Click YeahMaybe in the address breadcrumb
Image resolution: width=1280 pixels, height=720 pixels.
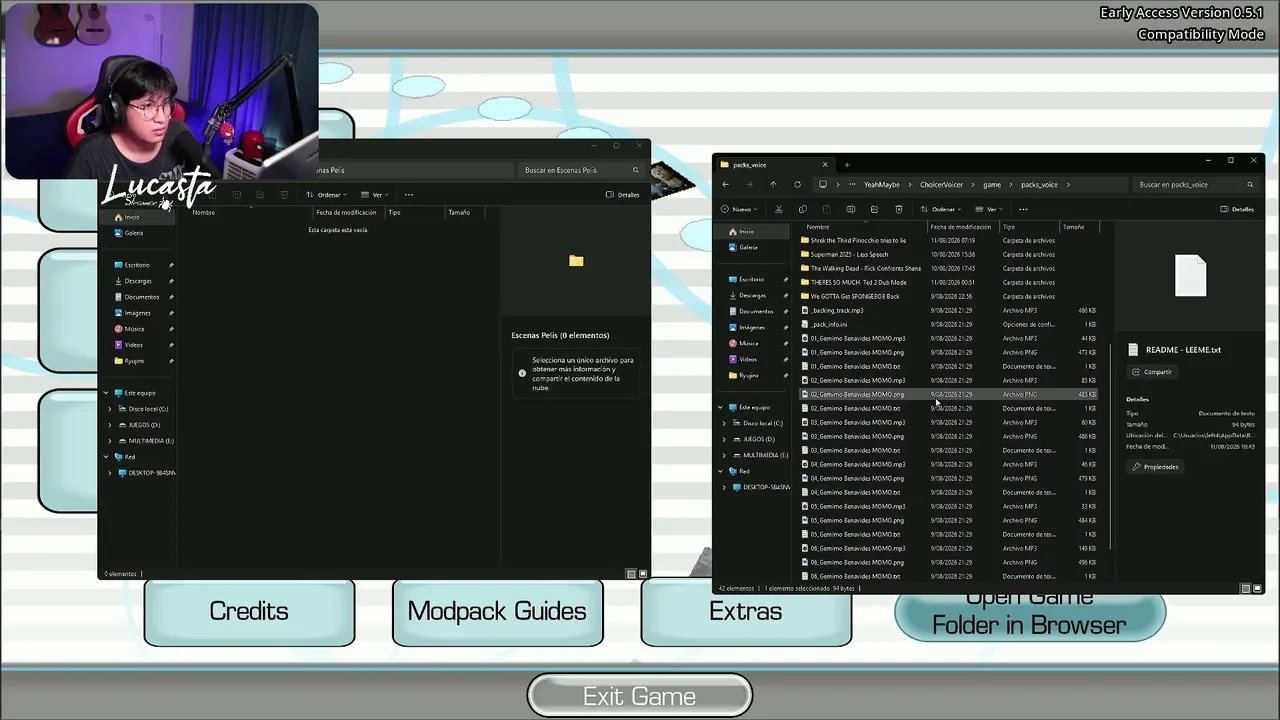point(881,184)
